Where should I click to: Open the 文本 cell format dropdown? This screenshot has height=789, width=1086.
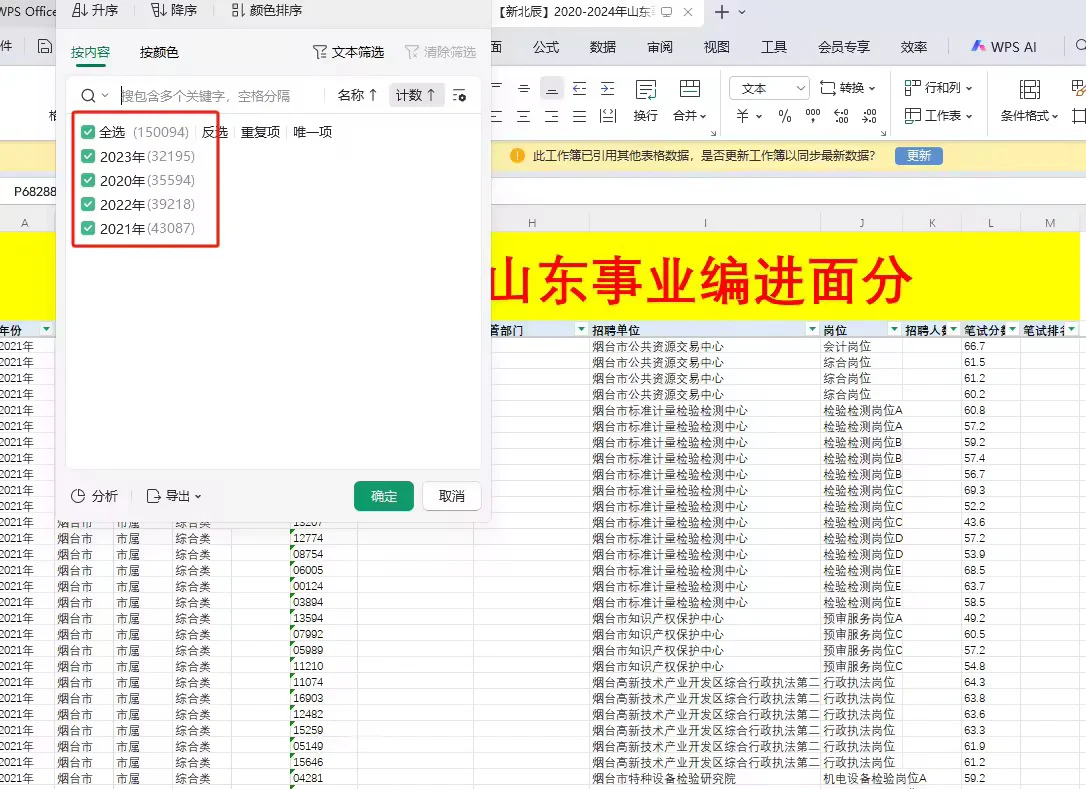pos(768,88)
